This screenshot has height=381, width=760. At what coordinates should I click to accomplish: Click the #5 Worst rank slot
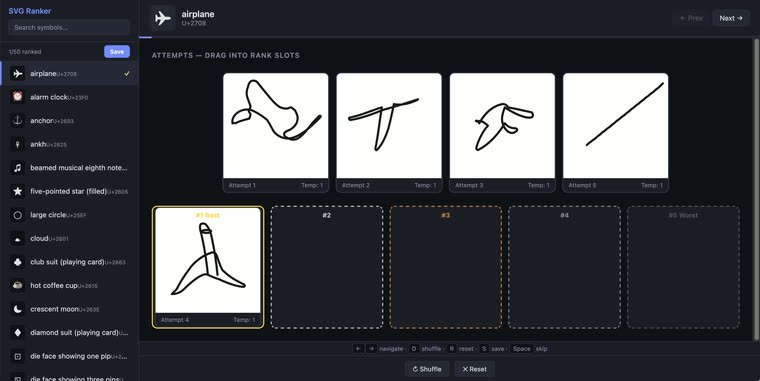click(683, 267)
